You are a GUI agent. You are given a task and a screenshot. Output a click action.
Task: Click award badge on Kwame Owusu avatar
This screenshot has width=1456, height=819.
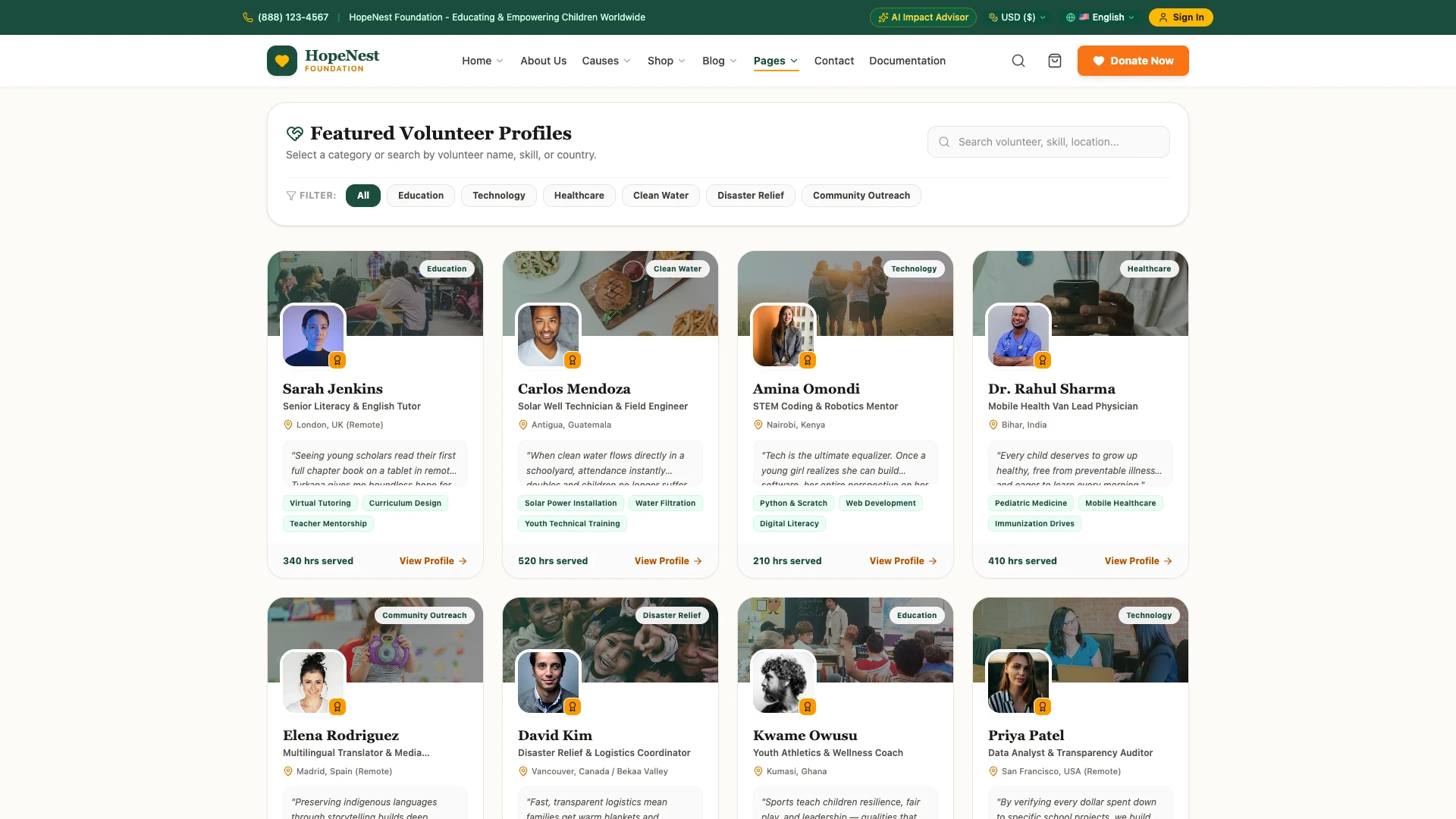click(x=808, y=707)
